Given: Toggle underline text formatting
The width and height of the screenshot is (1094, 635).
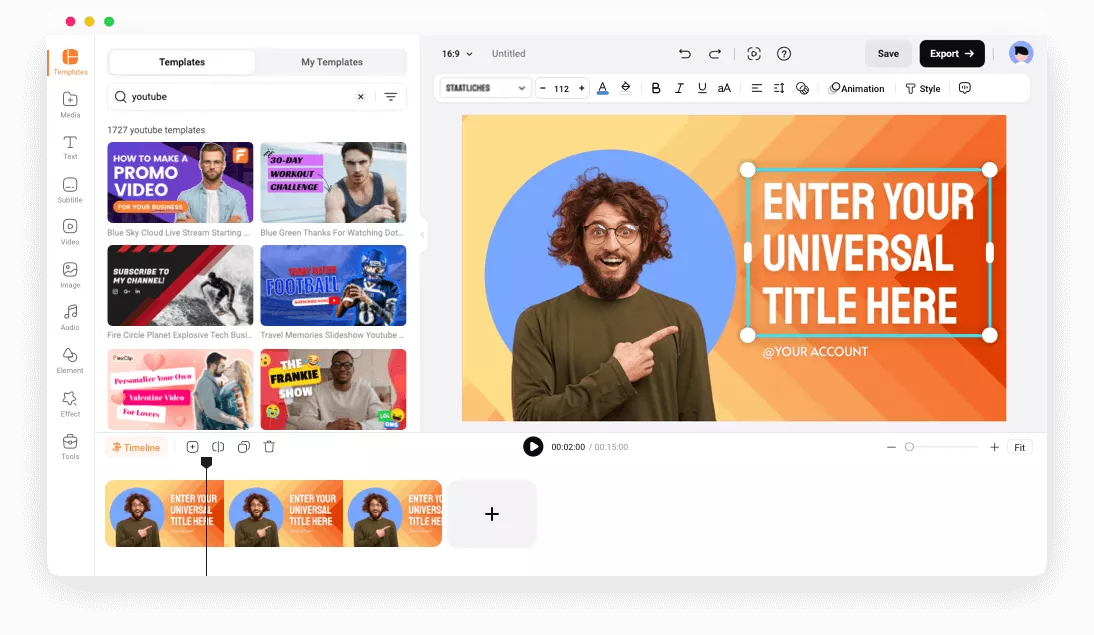Looking at the screenshot, I should pos(702,88).
